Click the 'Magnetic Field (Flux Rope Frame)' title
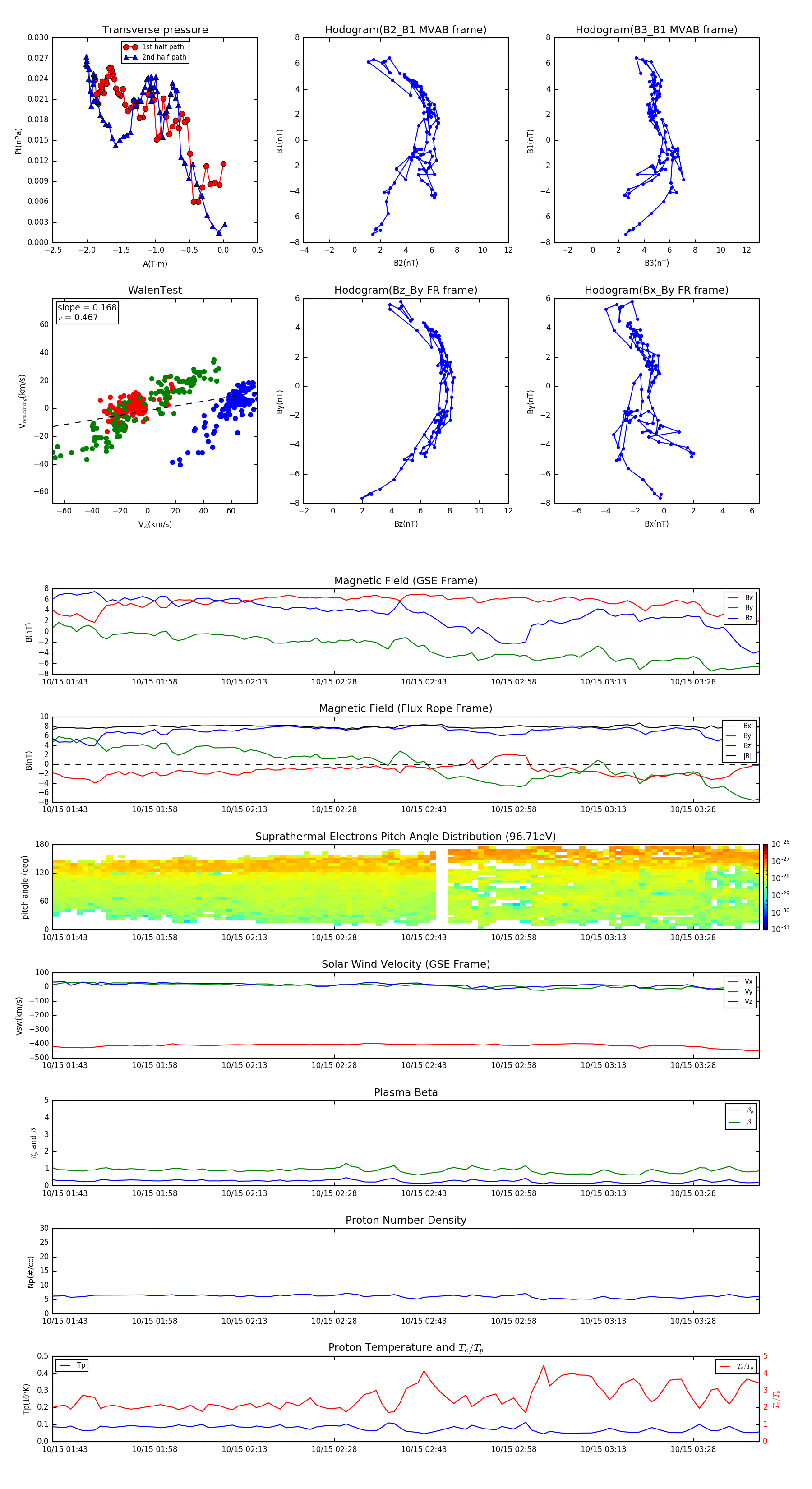Screen dimensions: 812x1489 click(x=406, y=708)
